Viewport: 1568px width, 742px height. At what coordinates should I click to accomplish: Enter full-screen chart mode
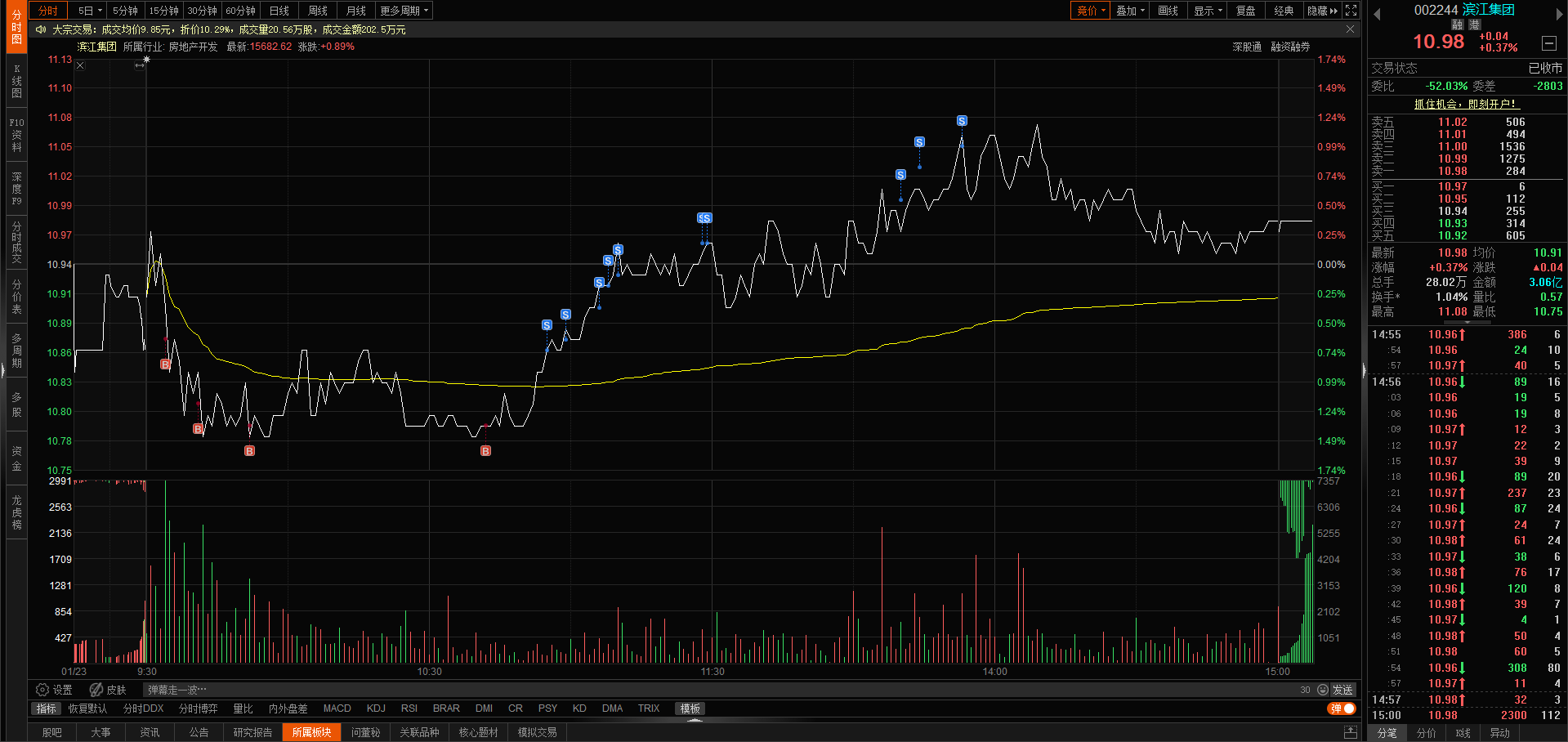(1351, 11)
